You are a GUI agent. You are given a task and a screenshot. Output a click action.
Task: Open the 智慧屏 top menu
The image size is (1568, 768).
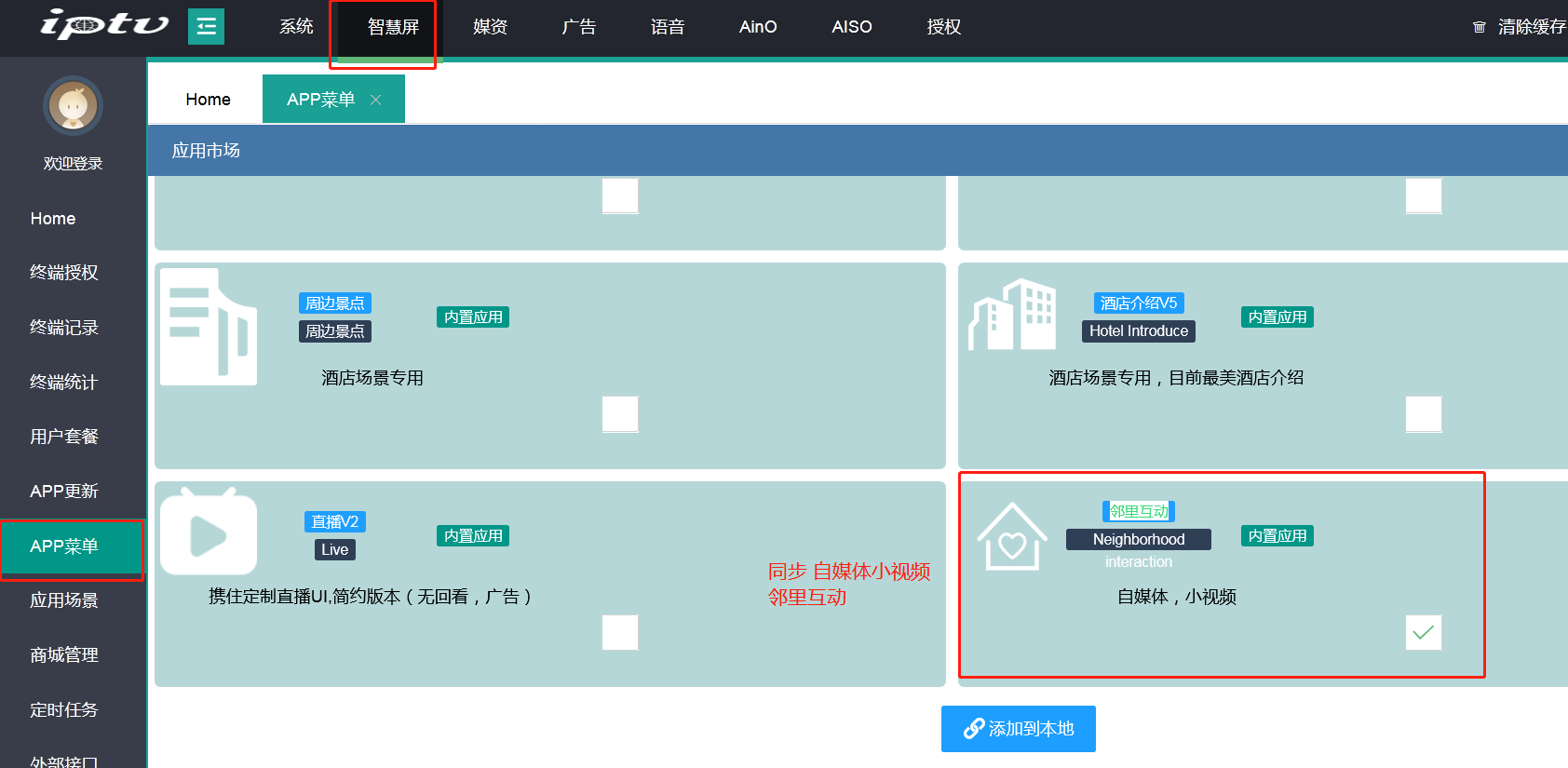pyautogui.click(x=393, y=27)
